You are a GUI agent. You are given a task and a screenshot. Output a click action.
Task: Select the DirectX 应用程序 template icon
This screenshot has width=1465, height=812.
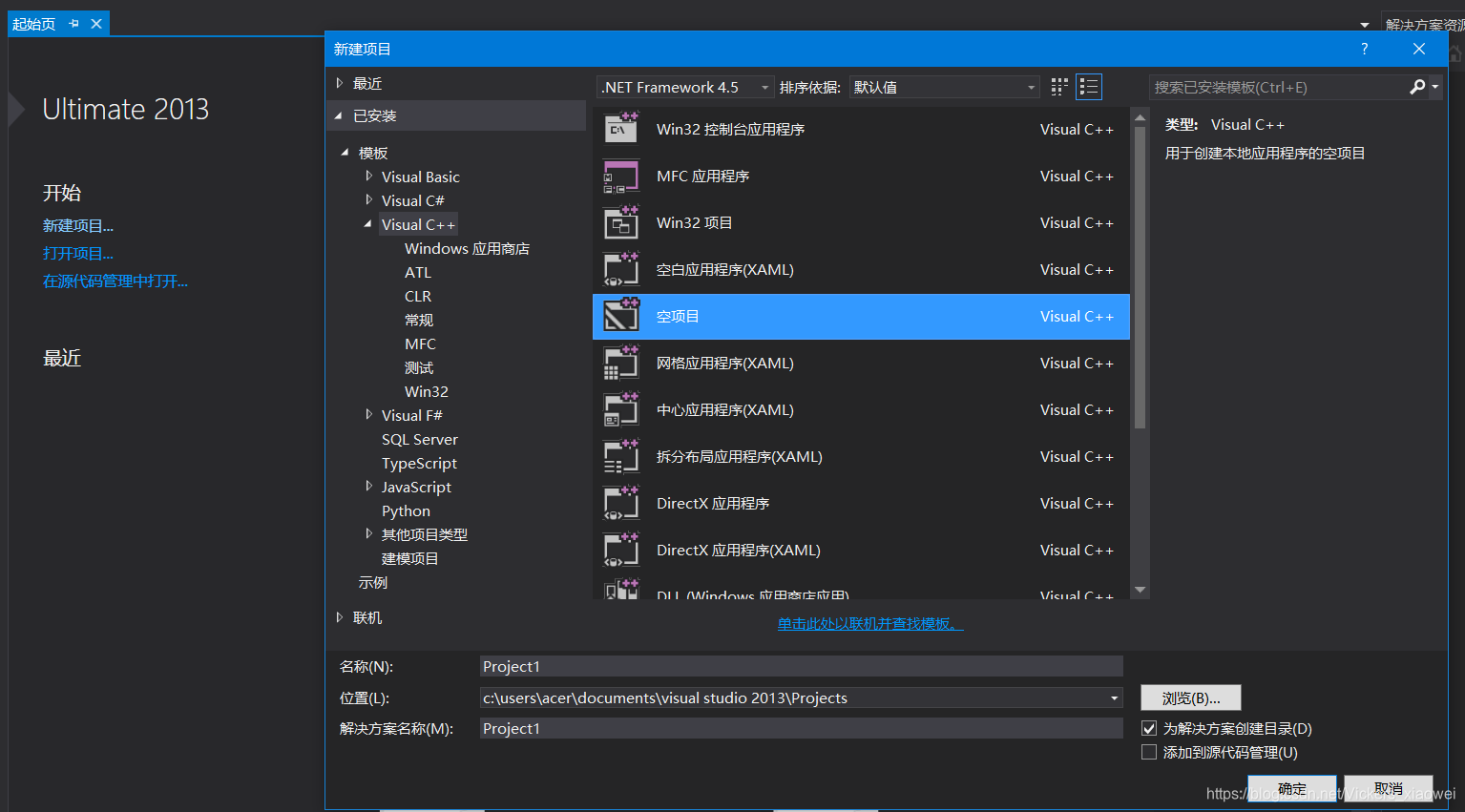point(621,503)
